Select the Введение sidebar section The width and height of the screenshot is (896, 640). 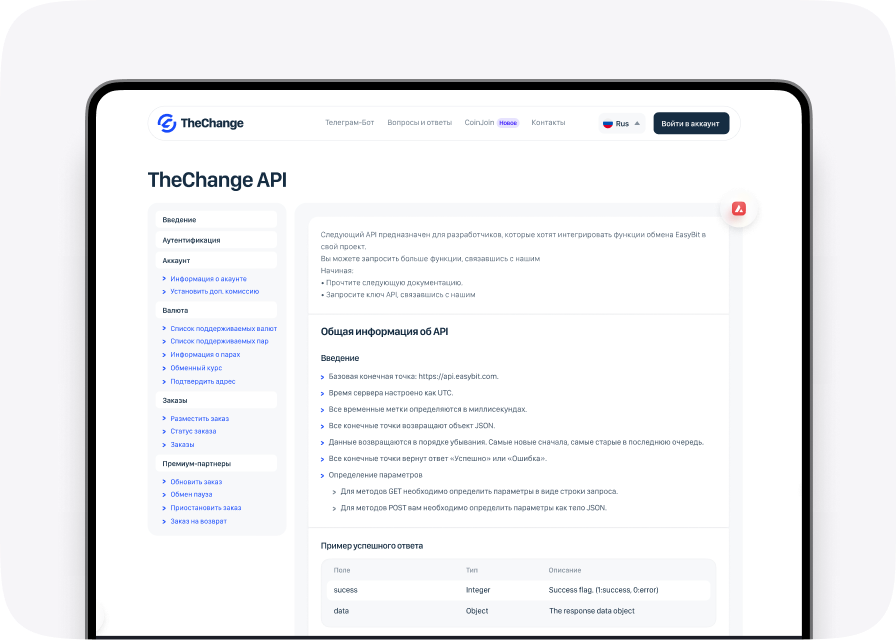[216, 219]
